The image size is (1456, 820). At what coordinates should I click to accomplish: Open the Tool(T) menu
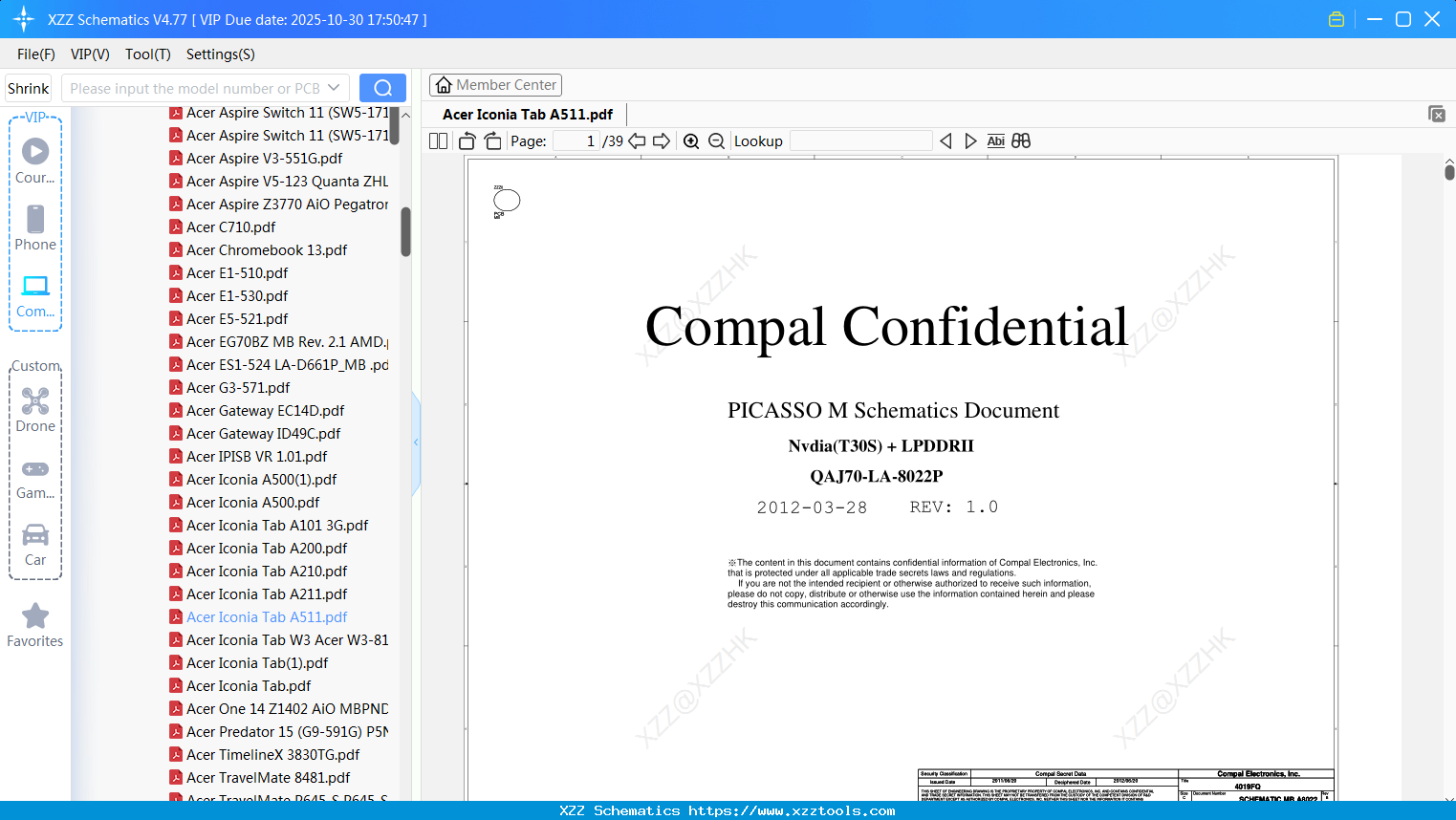(148, 54)
